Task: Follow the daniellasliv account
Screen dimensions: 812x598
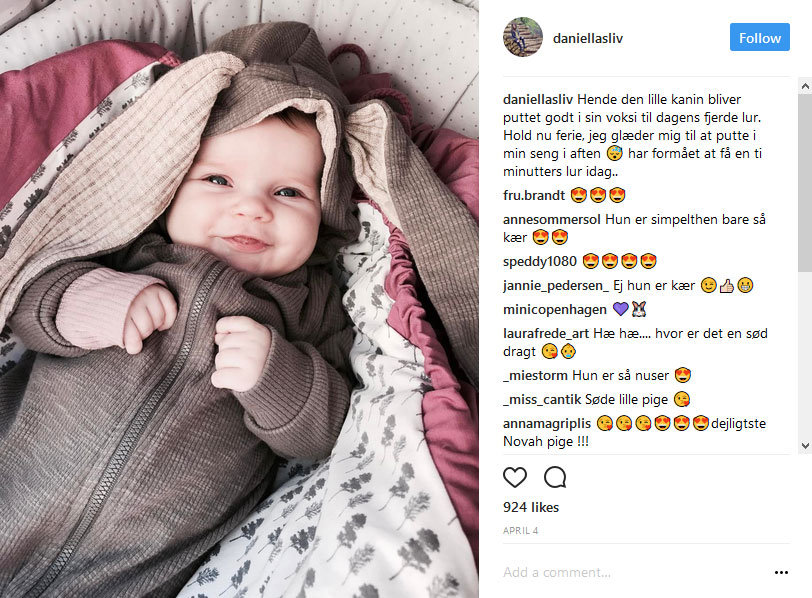Action: point(760,37)
